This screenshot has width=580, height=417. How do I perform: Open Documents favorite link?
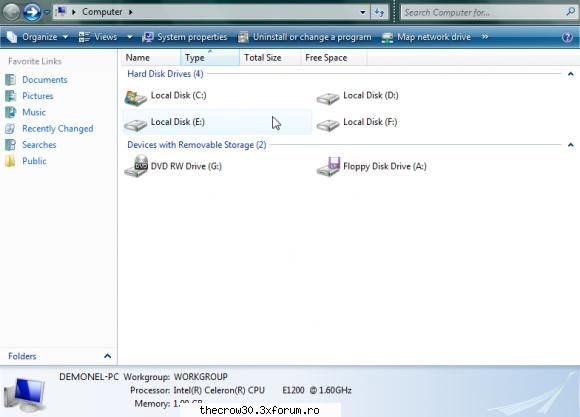point(45,80)
